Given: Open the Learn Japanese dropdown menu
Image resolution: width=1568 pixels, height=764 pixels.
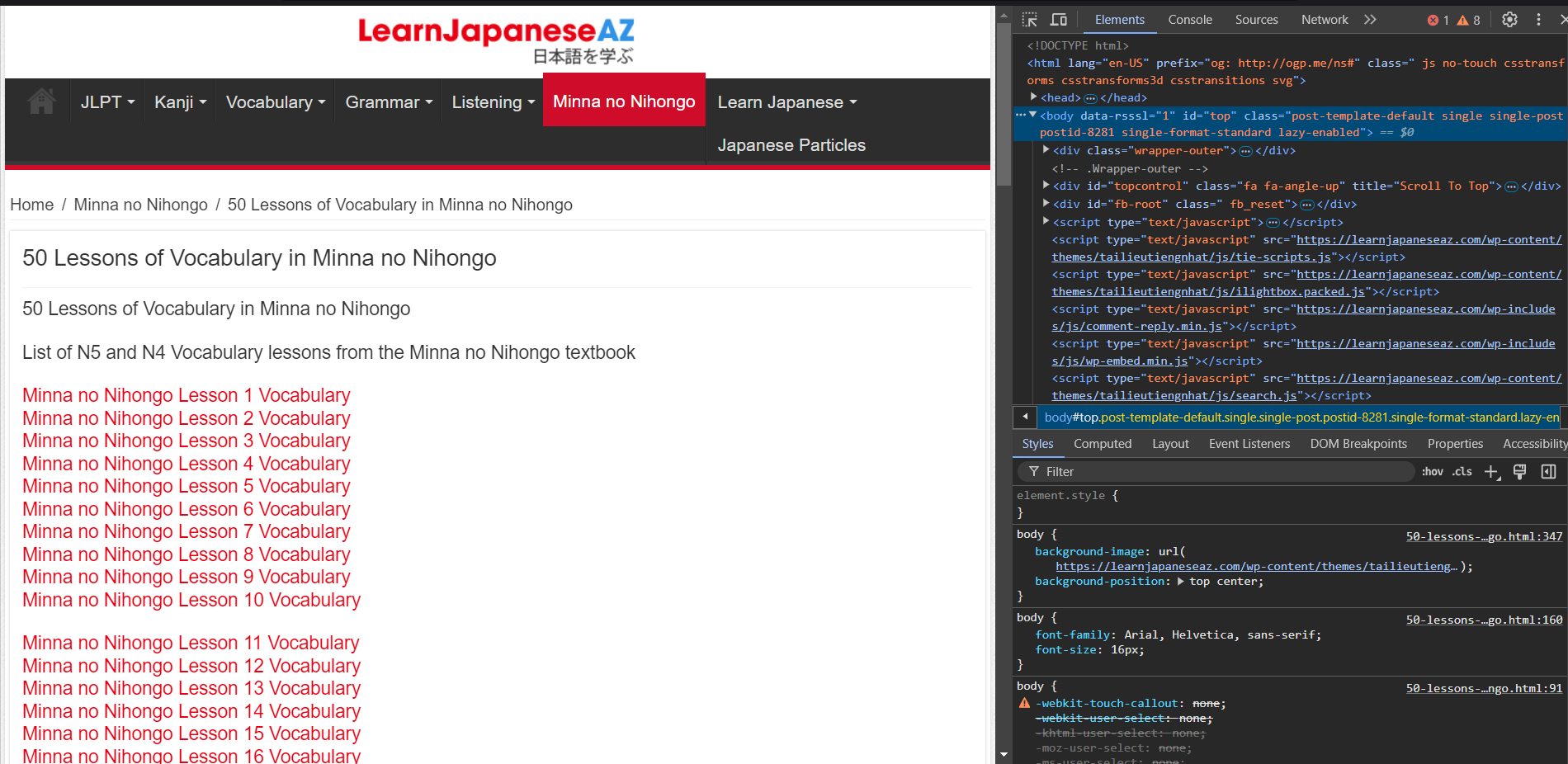Looking at the screenshot, I should tap(787, 102).
